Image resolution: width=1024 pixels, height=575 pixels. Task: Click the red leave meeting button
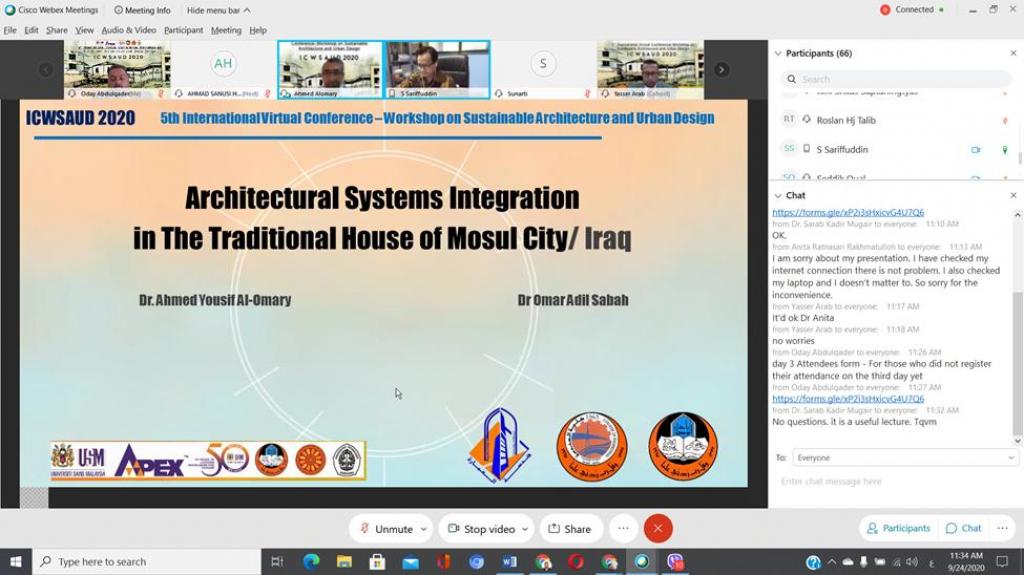[x=657, y=528]
